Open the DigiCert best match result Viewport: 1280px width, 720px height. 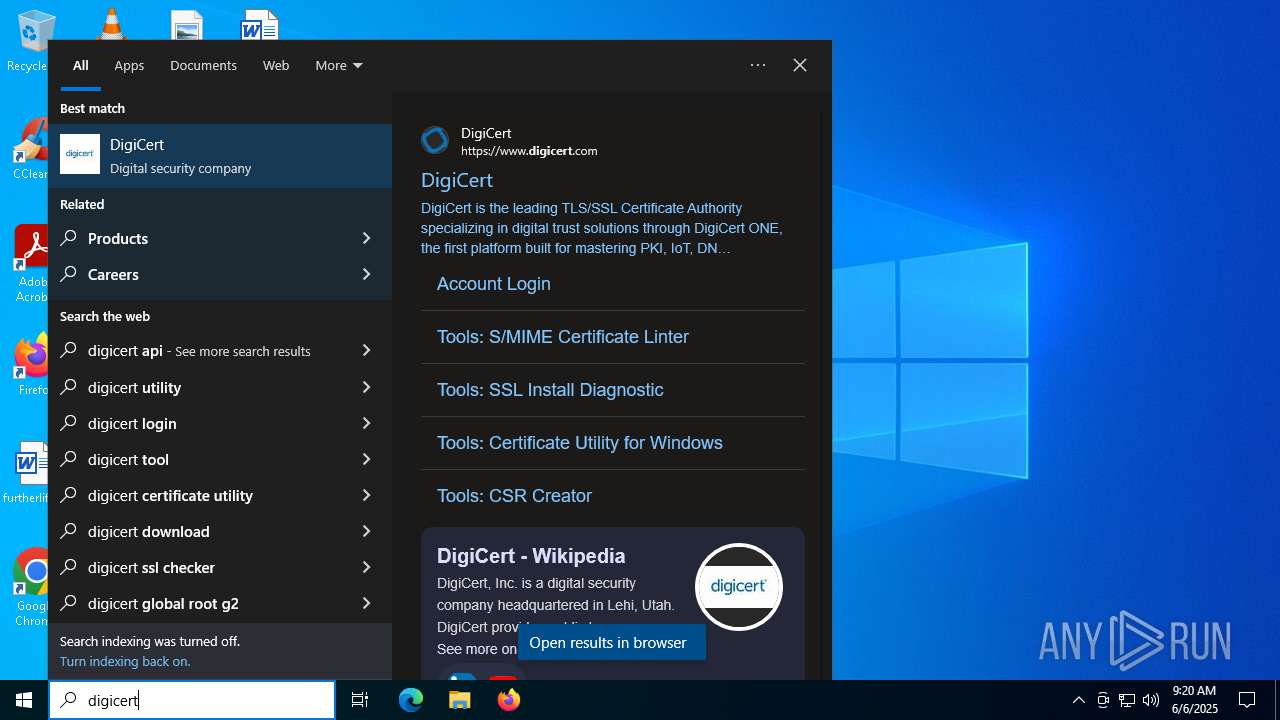click(220, 156)
